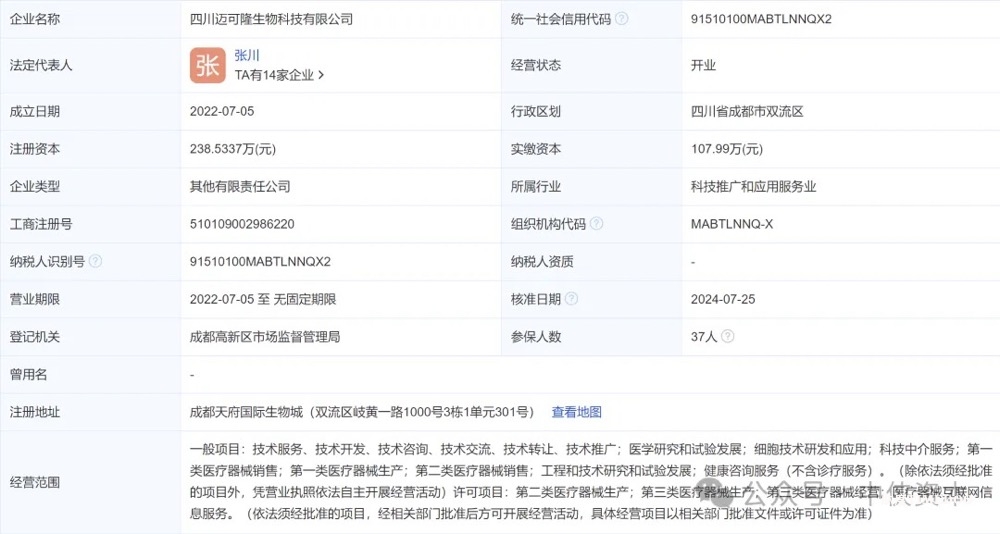This screenshot has width=1000, height=534.
Task: Click organization code MABTLNNQ-X
Action: pos(732,224)
